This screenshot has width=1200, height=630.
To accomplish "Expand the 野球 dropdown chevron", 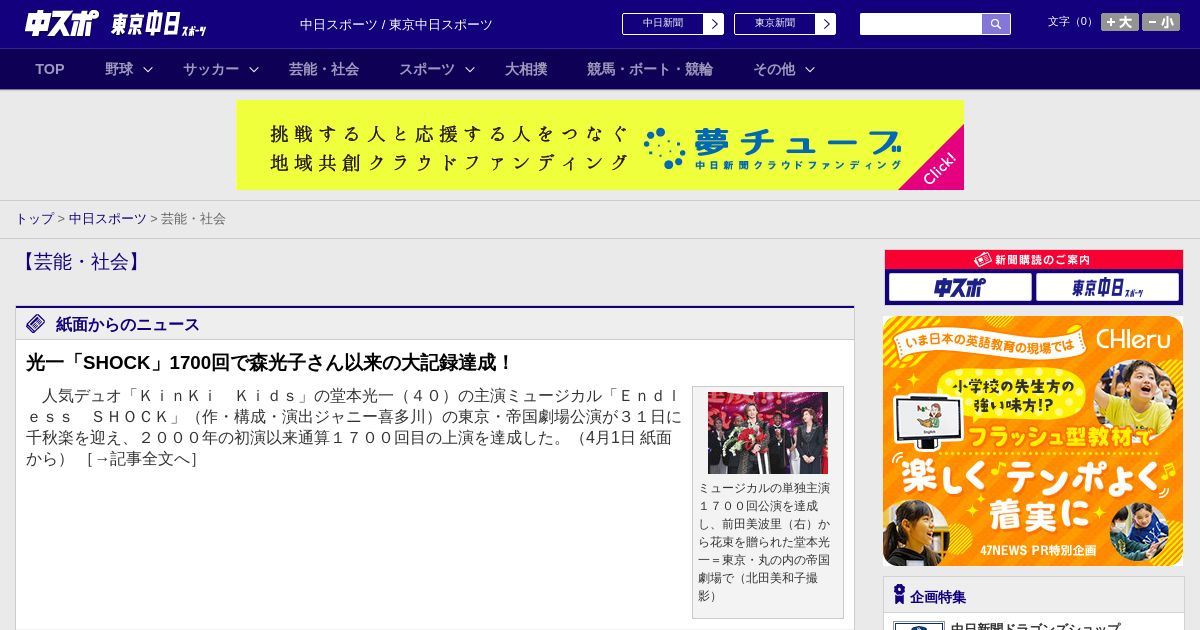I will [x=148, y=69].
